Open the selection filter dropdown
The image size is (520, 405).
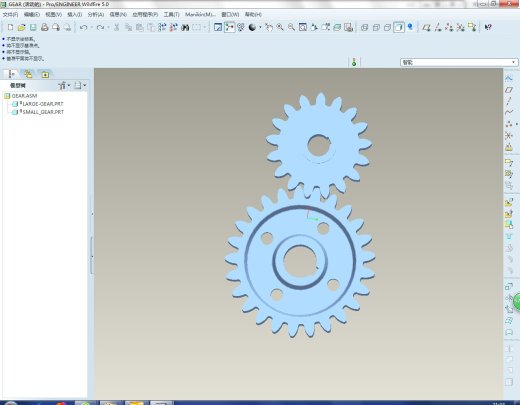click(513, 62)
